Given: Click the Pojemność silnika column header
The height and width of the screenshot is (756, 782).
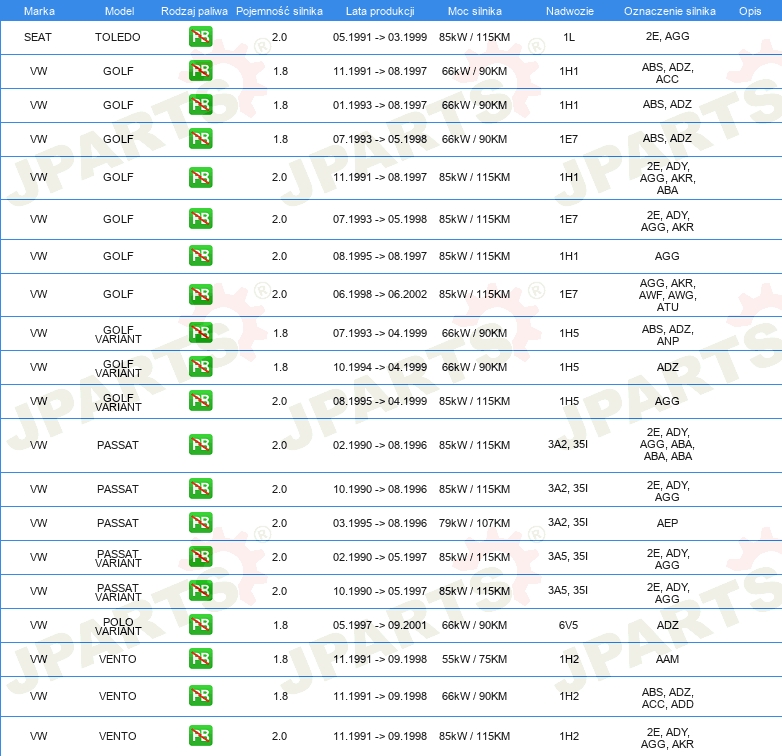Looking at the screenshot, I should tap(279, 11).
